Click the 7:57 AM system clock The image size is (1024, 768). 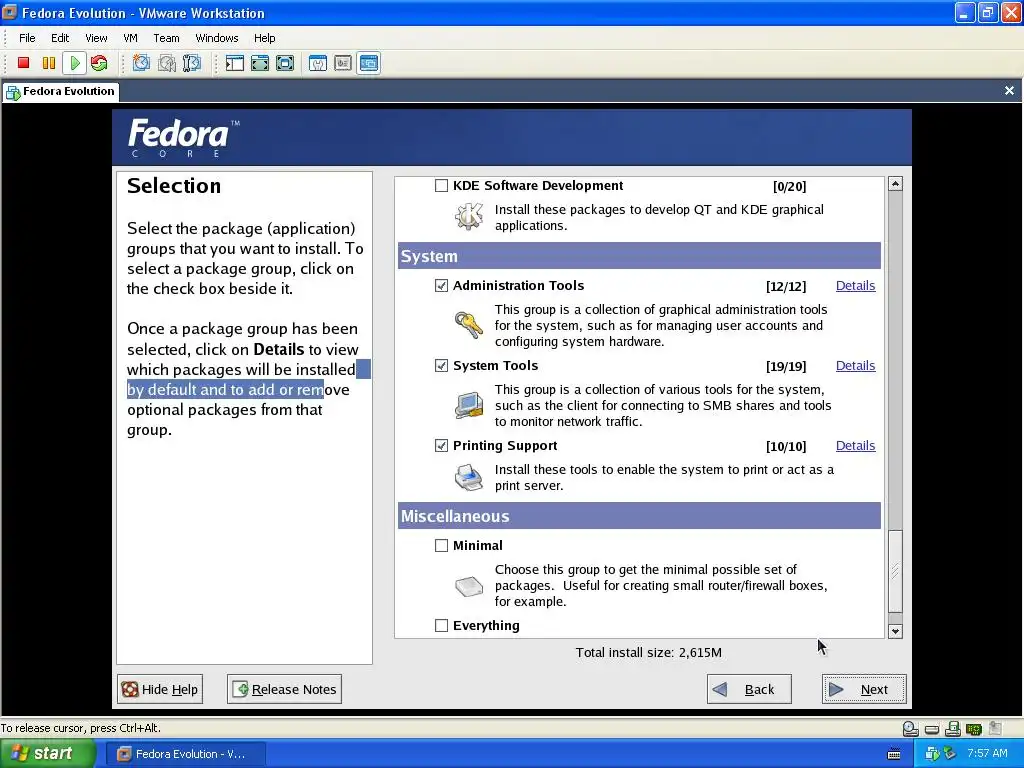(x=987, y=753)
